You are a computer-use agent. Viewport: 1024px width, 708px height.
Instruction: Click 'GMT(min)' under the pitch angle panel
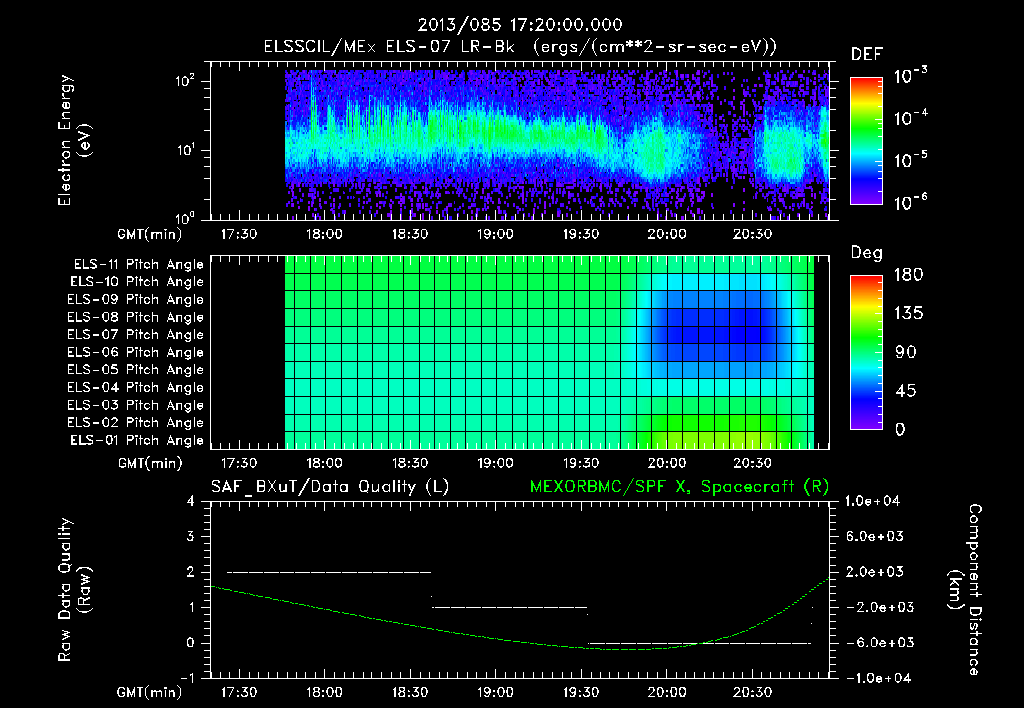149,464
